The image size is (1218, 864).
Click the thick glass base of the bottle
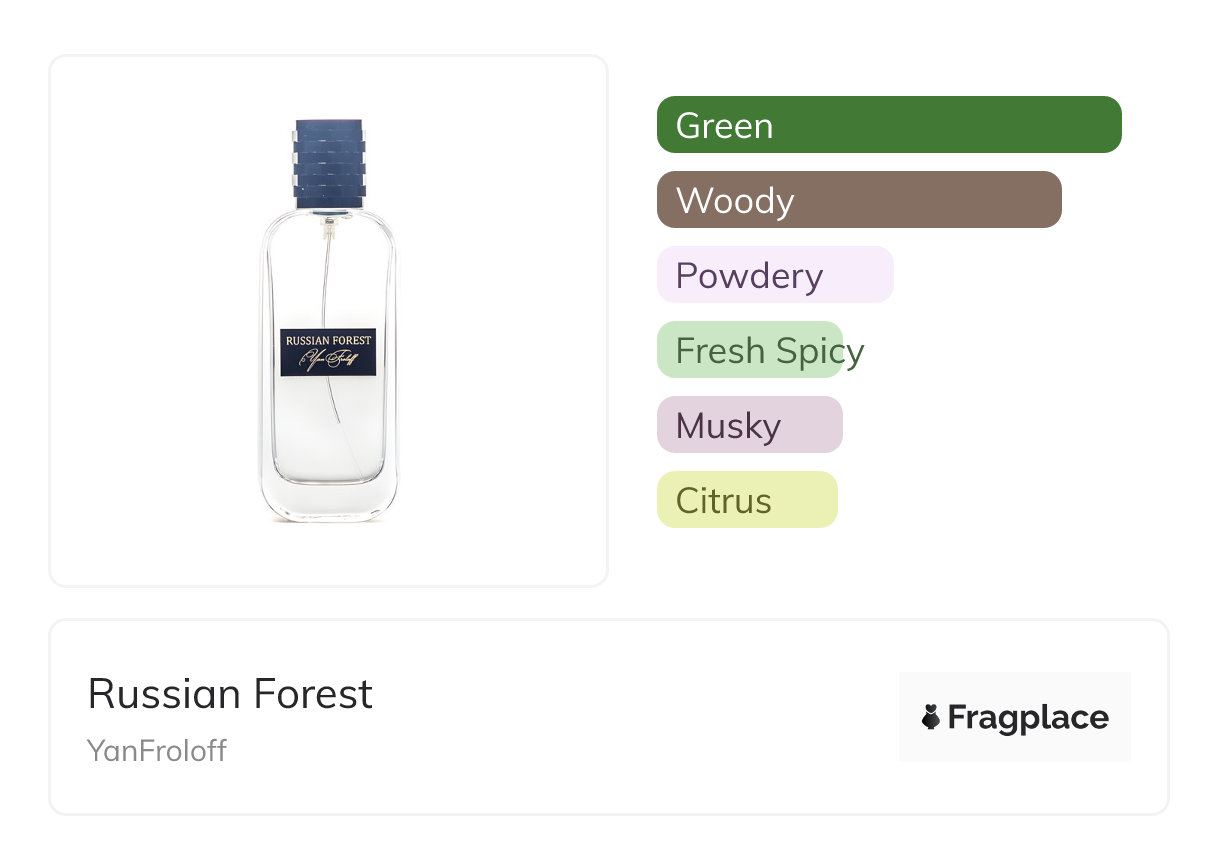pos(328,503)
